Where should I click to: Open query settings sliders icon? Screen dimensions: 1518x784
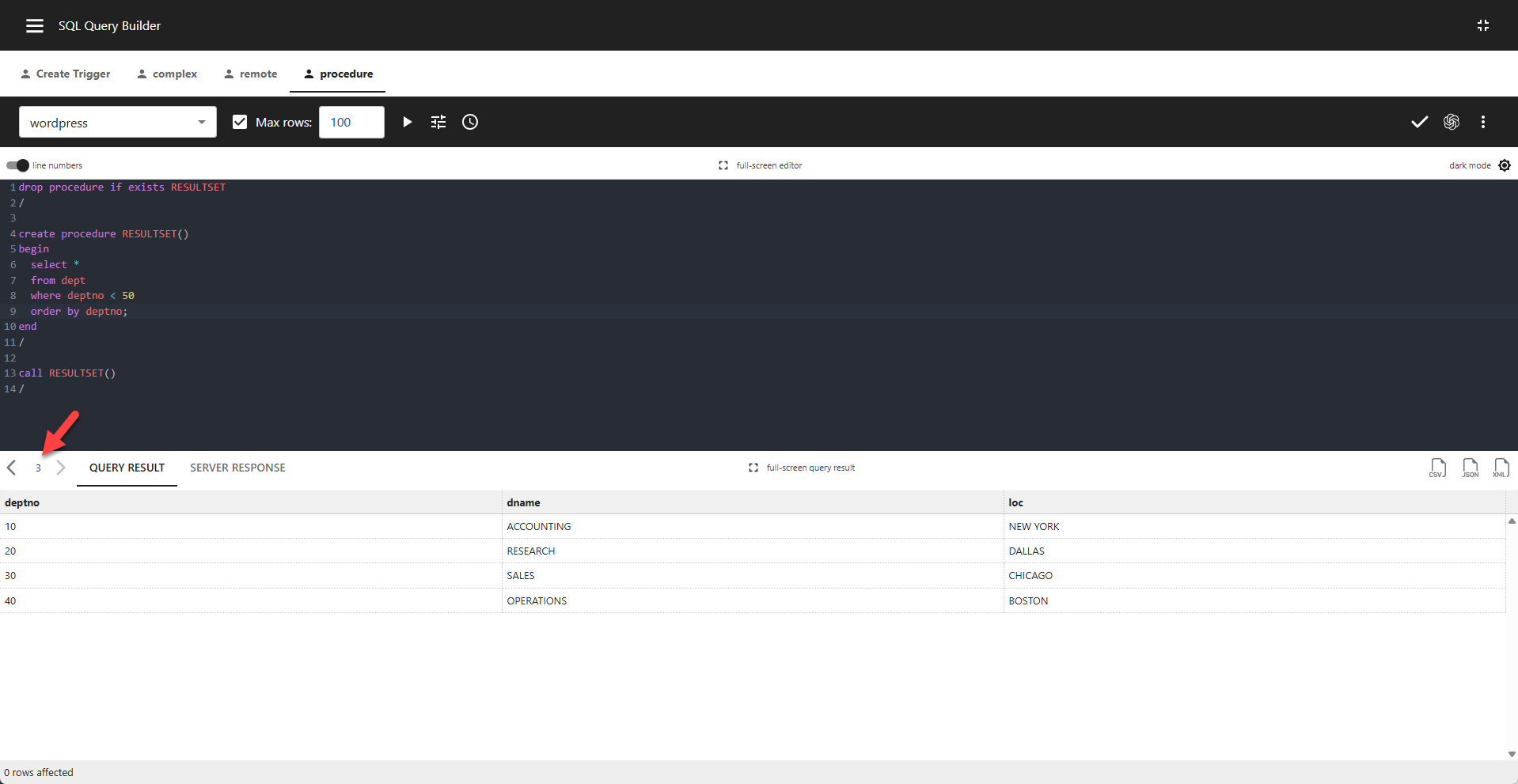(x=438, y=122)
